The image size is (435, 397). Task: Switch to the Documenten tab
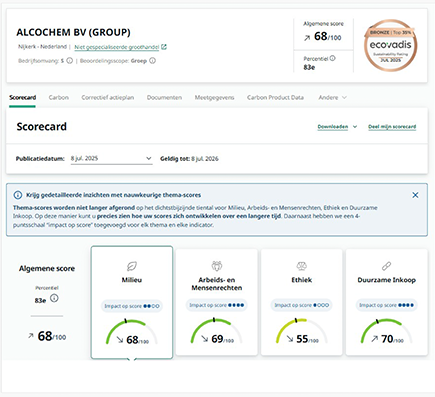tap(164, 98)
